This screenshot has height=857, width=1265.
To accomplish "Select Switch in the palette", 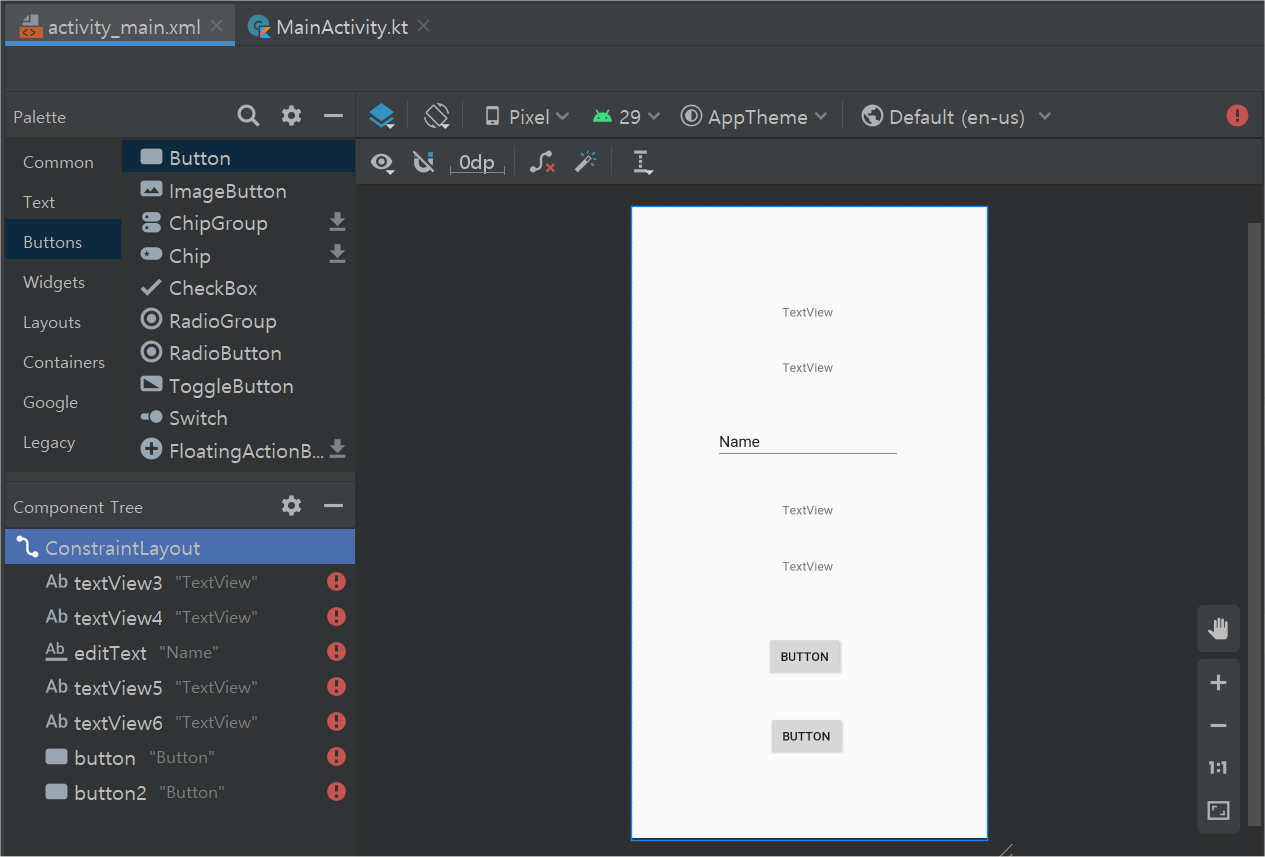I will coord(238,418).
